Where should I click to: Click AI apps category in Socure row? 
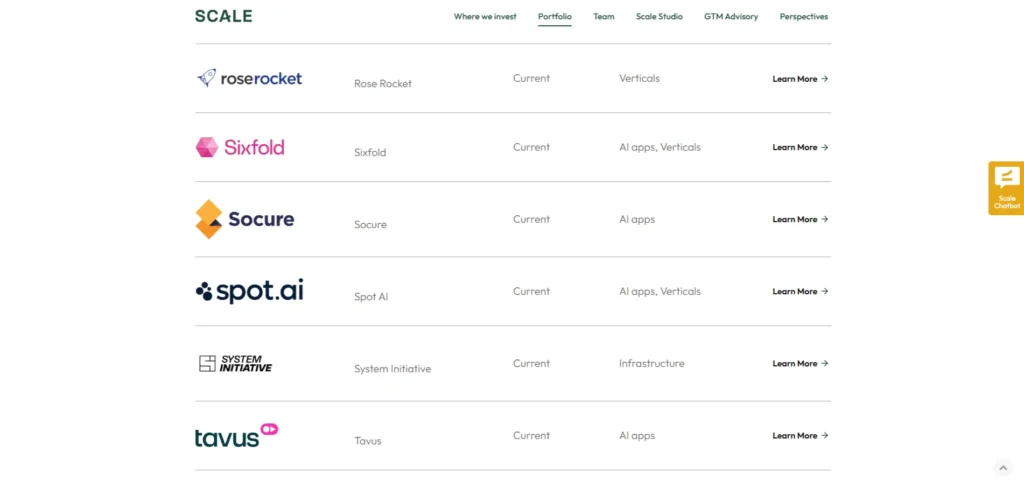[x=637, y=220]
